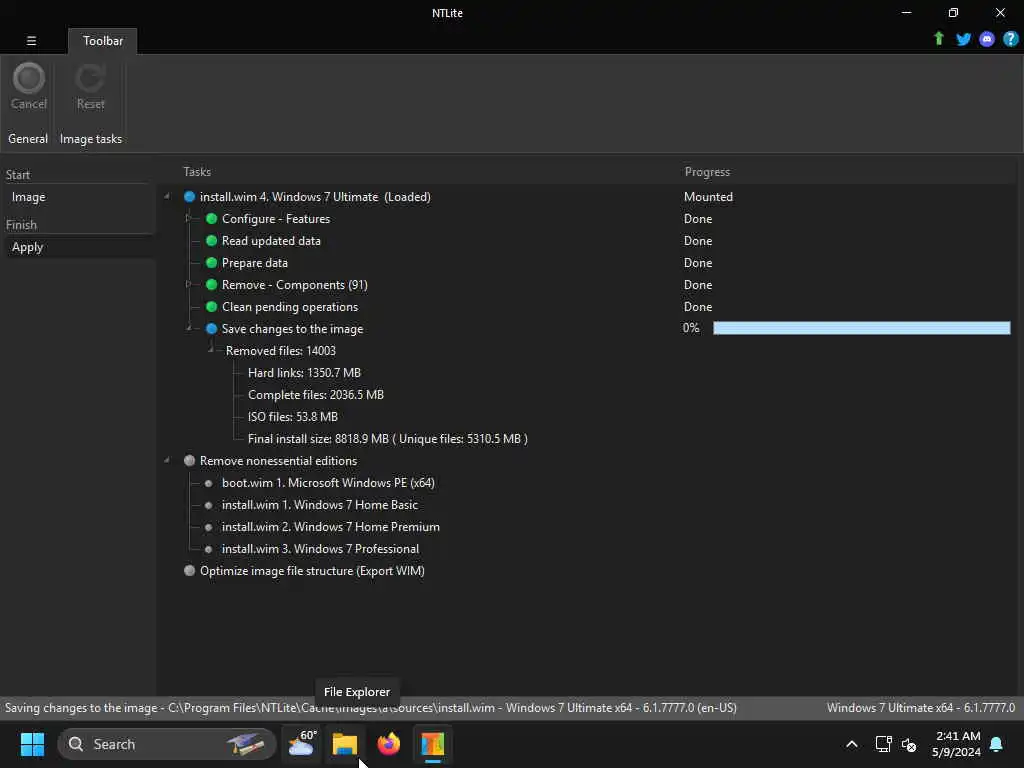Click dot beside Windows 7 Home Basic

208,505
